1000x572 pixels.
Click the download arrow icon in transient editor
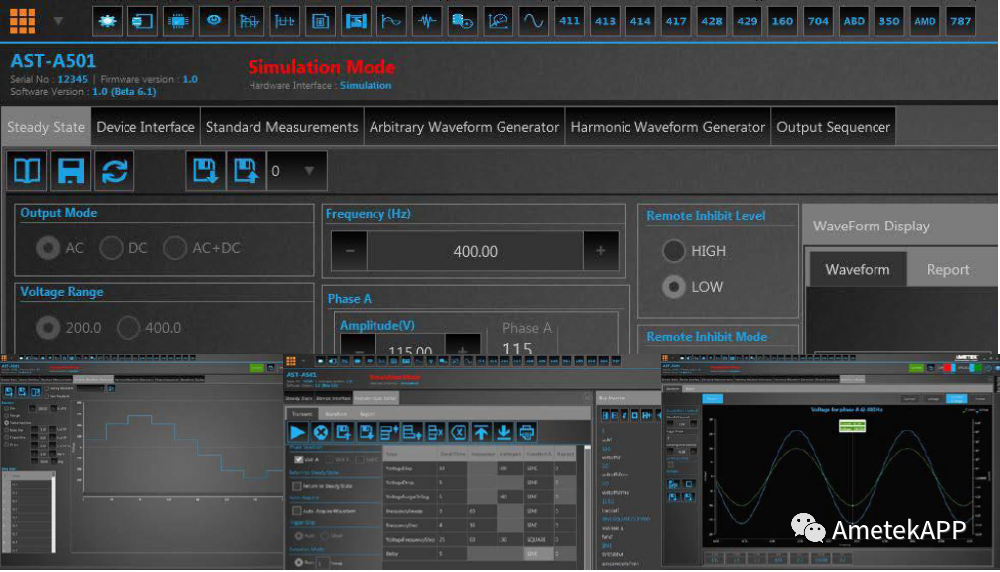504,432
